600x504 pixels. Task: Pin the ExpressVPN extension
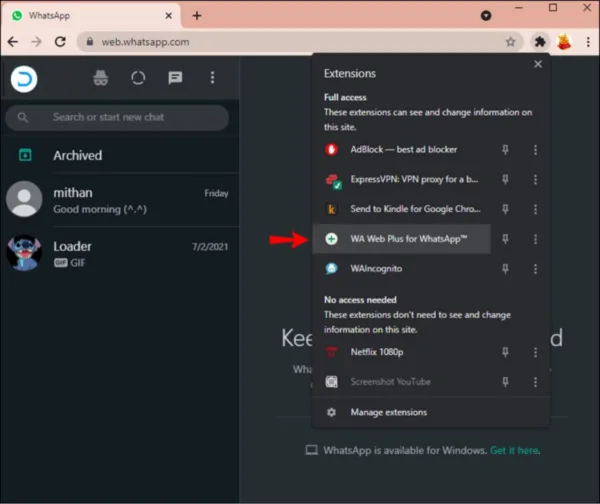505,179
